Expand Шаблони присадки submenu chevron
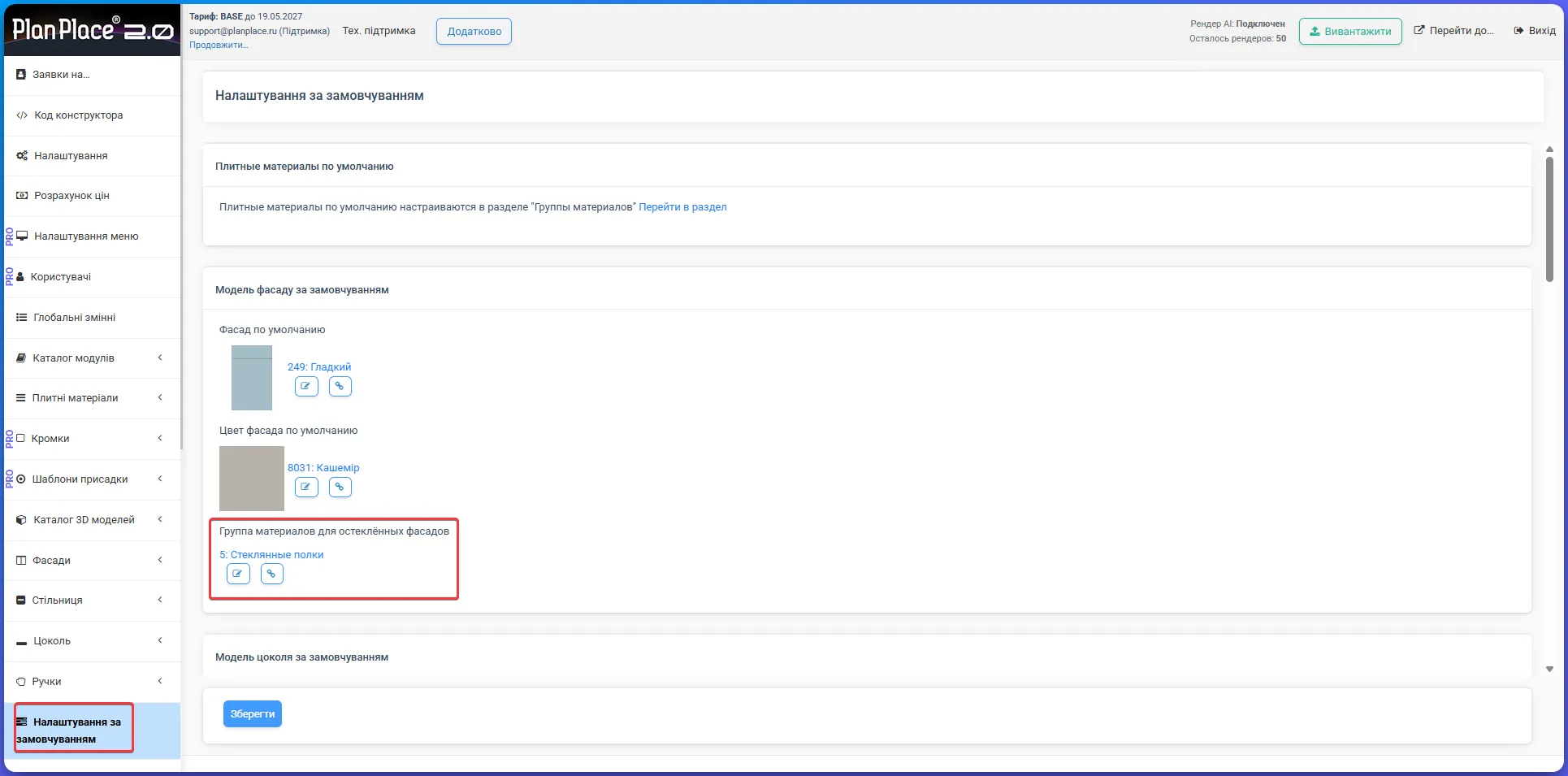The width and height of the screenshot is (1568, 776). pyautogui.click(x=160, y=479)
